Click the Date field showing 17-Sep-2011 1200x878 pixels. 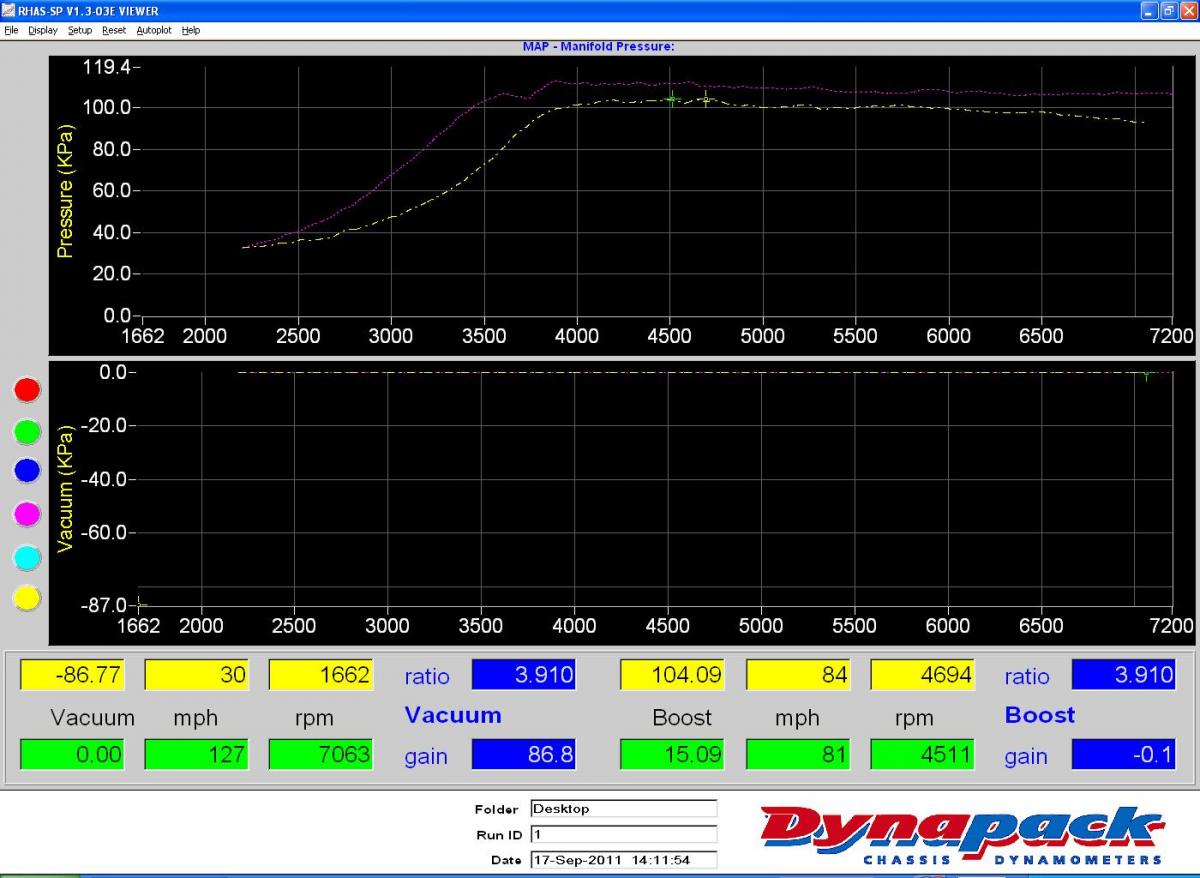point(623,860)
